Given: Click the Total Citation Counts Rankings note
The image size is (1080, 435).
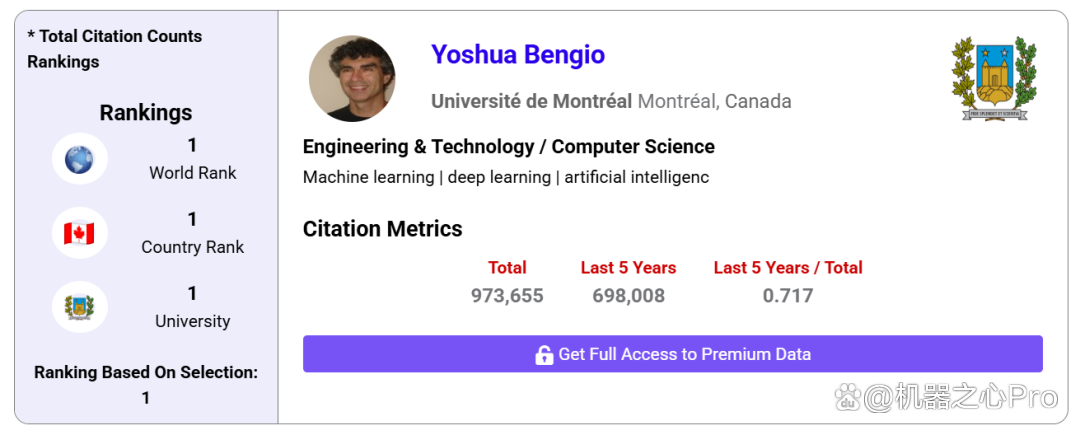Looking at the screenshot, I should tap(115, 49).
